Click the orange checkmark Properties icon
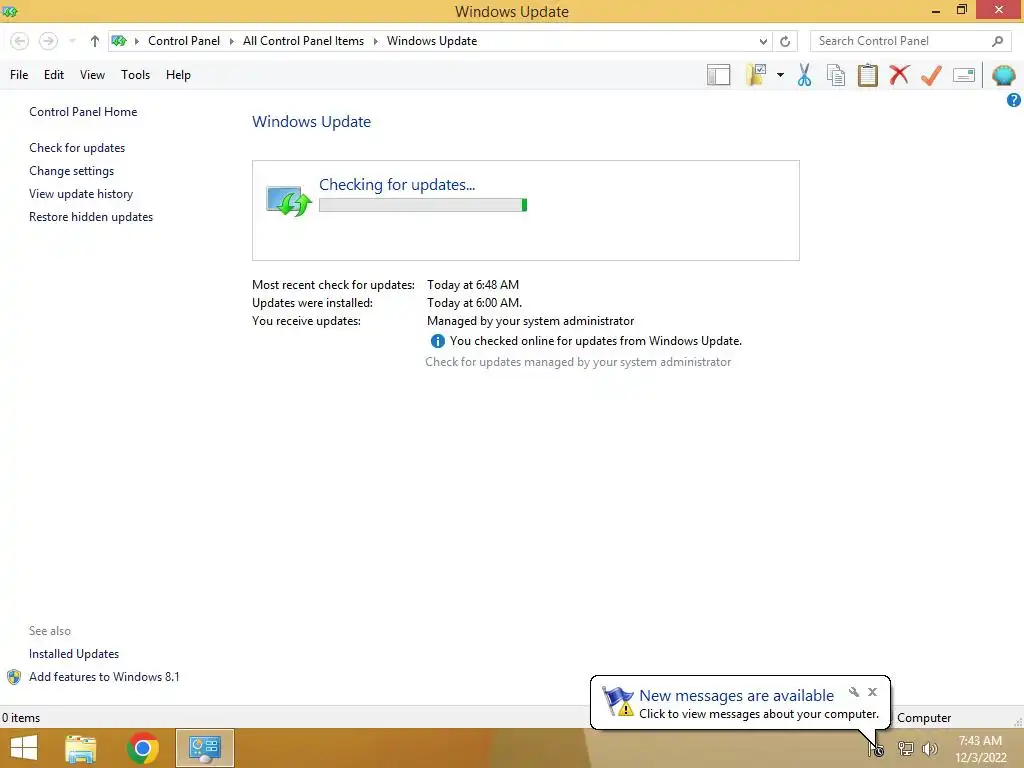 pyautogui.click(x=931, y=74)
